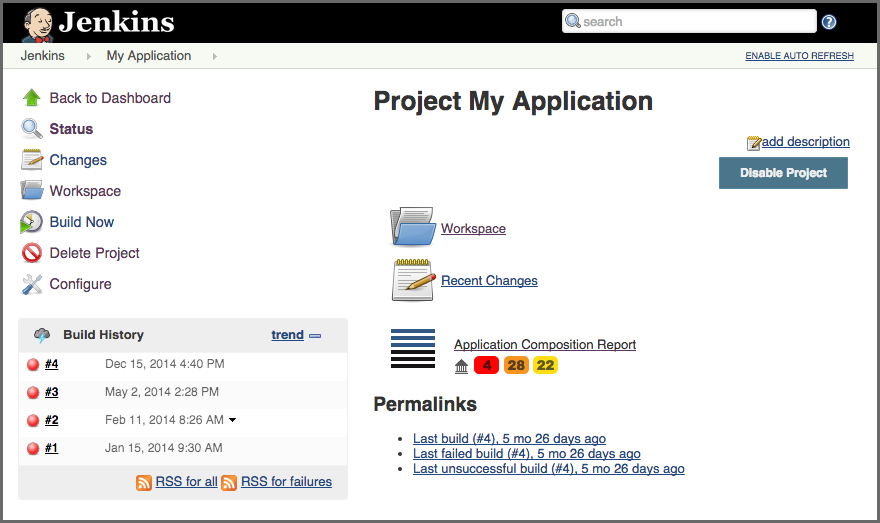Image resolution: width=880 pixels, height=523 pixels.
Task: Click the green Back to Dashboard arrow icon
Action: pos(31,98)
